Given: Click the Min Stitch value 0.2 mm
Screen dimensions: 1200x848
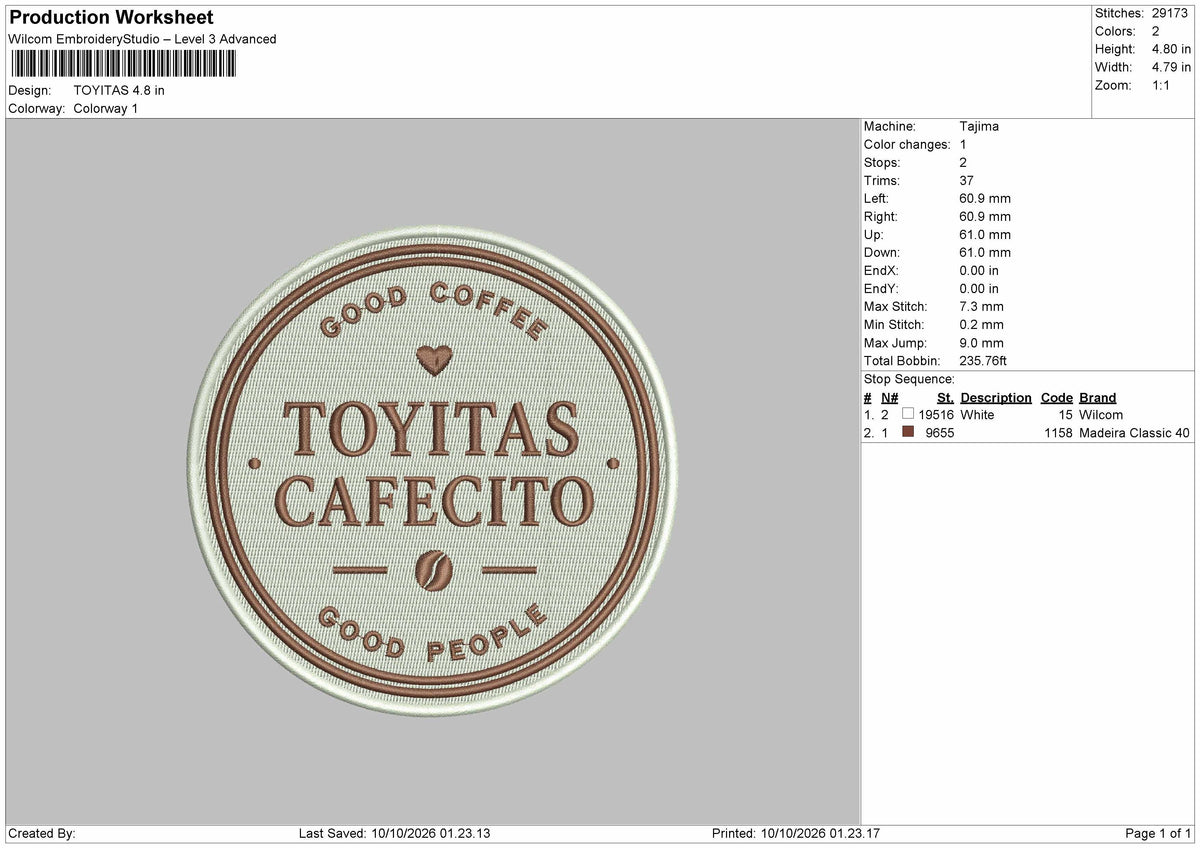Looking at the screenshot, I should (981, 324).
